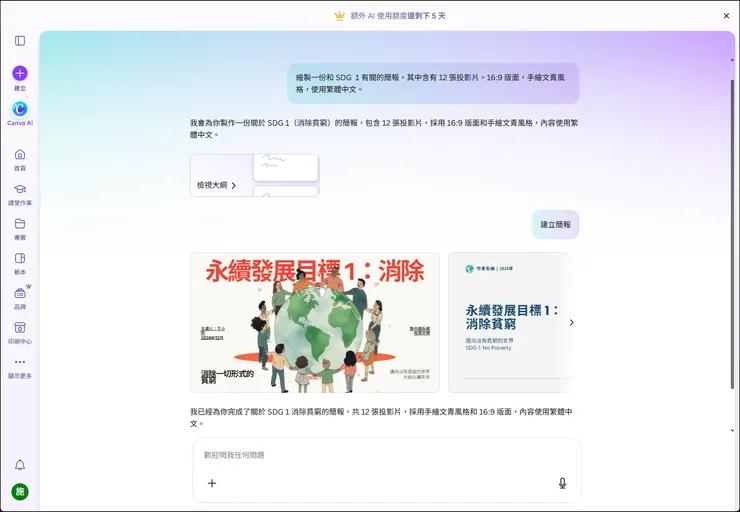740x512 pixels.
Task: Click the plus attachment icon in prompt box
Action: coord(212,483)
